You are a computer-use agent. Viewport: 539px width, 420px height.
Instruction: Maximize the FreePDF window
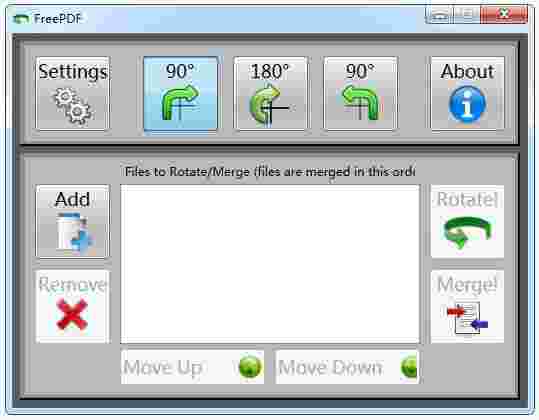point(467,14)
